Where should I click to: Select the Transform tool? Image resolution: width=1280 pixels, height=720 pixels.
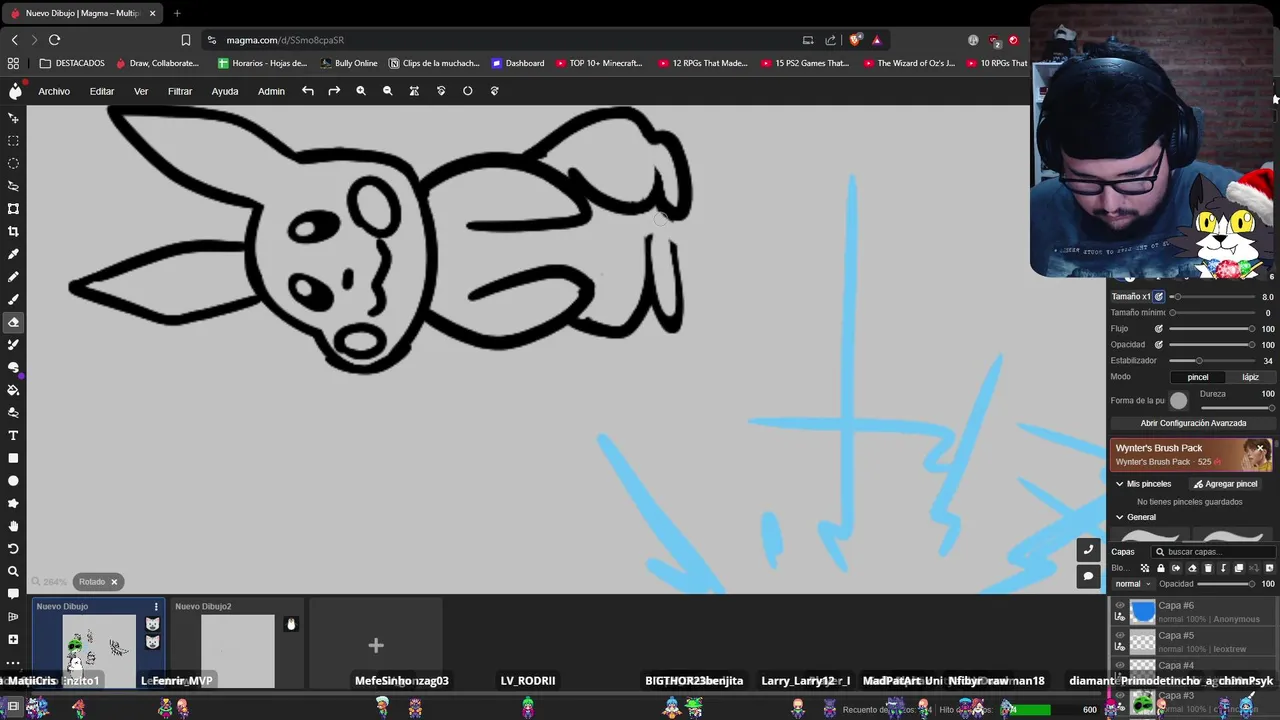pos(13,209)
